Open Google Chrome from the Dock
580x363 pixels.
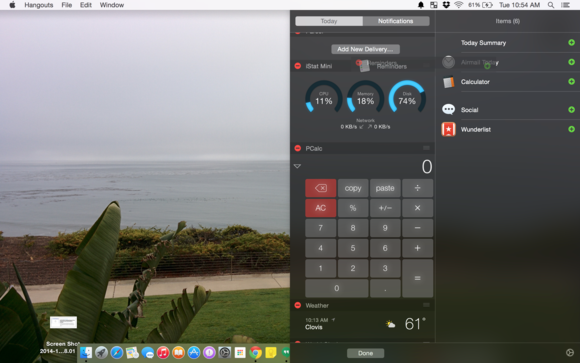tap(255, 353)
